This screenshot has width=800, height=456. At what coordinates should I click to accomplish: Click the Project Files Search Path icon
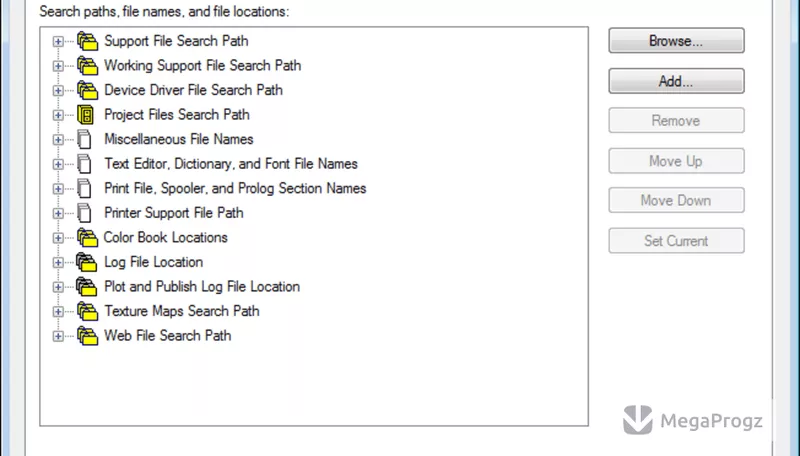(86, 115)
